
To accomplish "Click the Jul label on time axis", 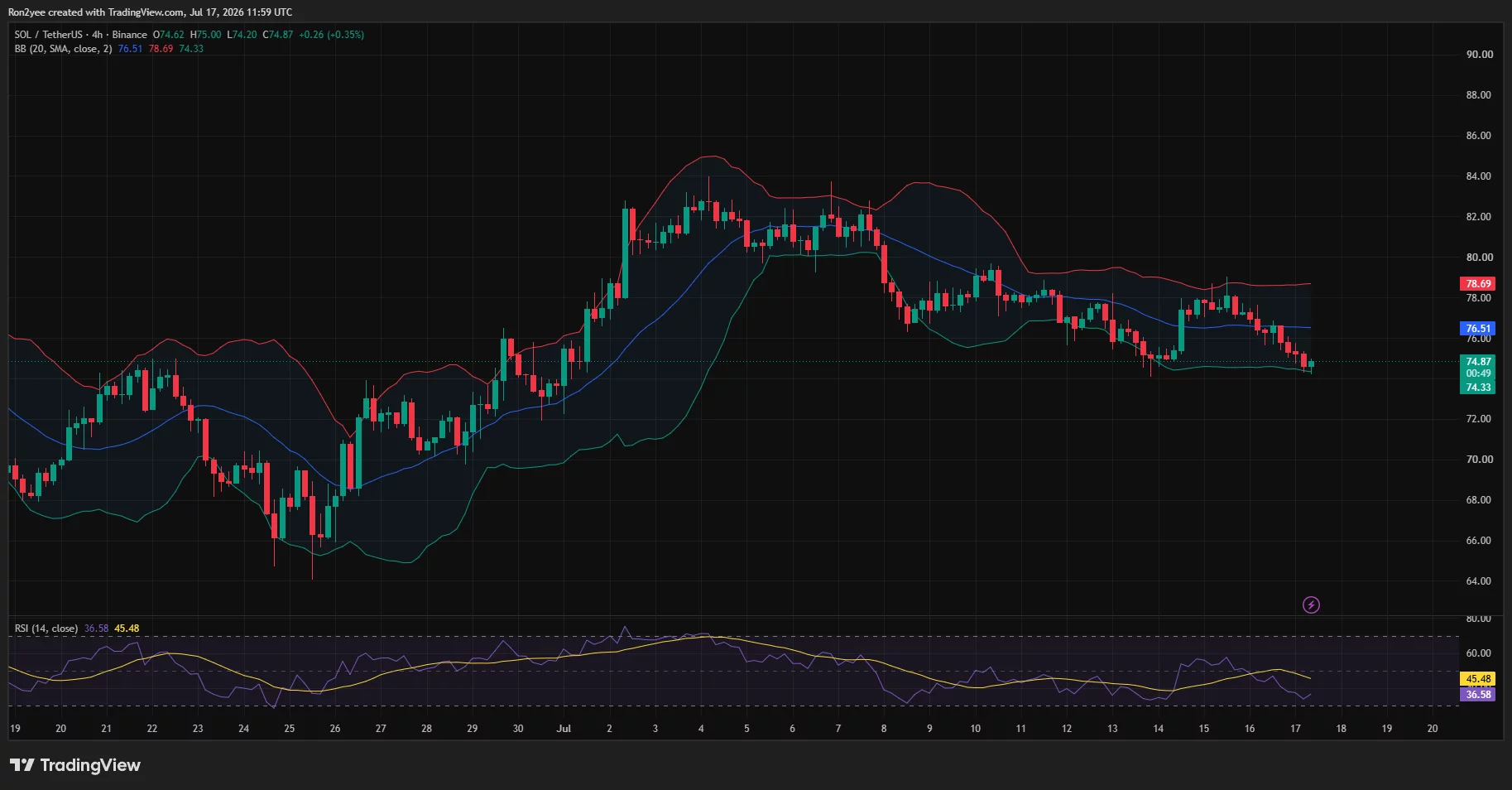I will coord(564,729).
